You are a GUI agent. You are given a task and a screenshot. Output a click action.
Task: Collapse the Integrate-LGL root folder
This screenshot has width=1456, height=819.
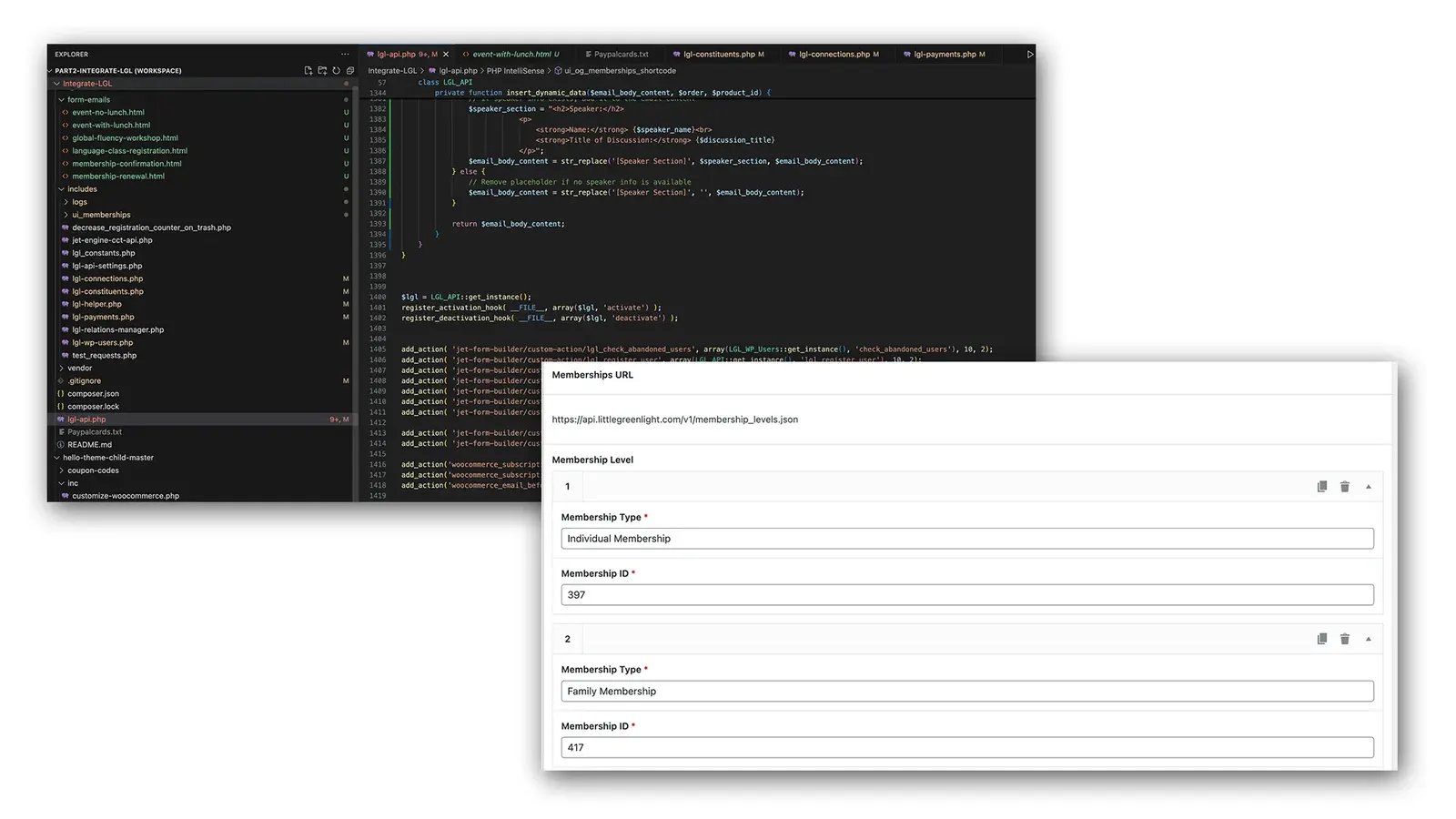coord(87,84)
